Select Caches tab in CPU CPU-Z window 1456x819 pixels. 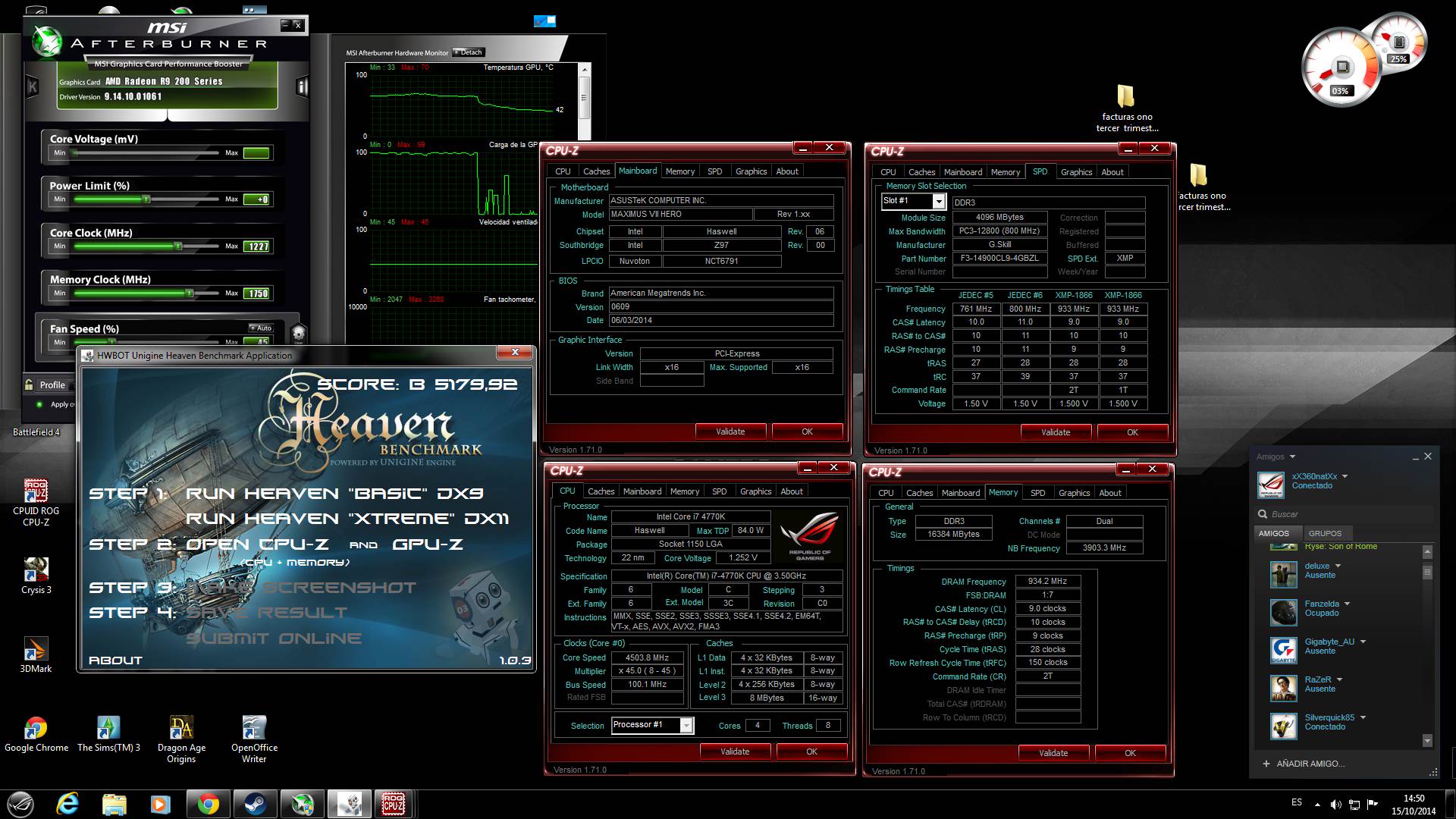[x=601, y=491]
